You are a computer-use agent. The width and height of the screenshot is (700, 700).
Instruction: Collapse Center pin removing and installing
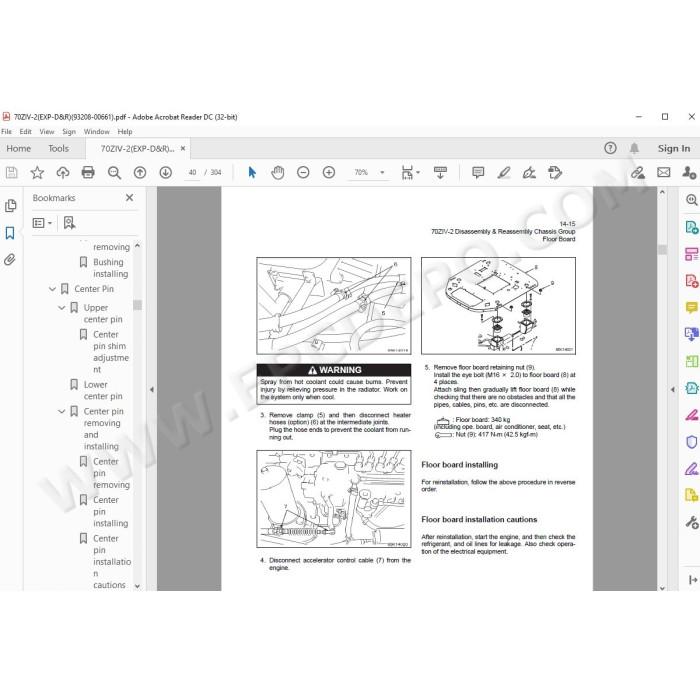click(x=62, y=412)
